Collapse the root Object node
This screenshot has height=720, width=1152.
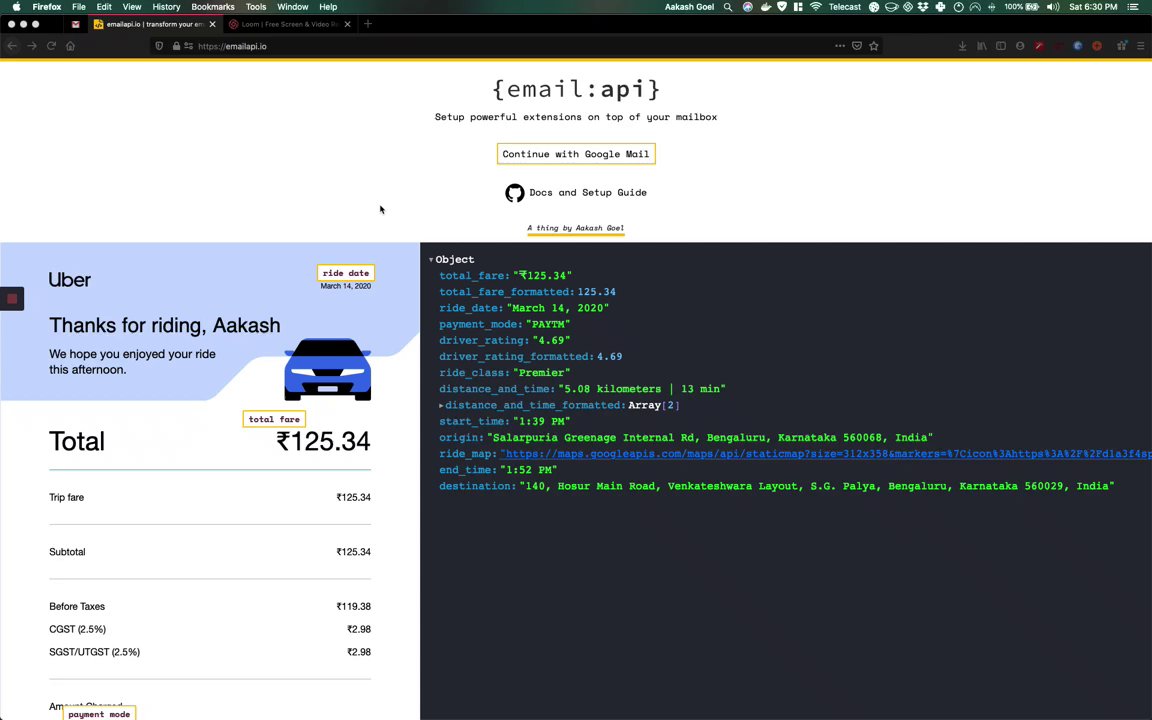431,260
